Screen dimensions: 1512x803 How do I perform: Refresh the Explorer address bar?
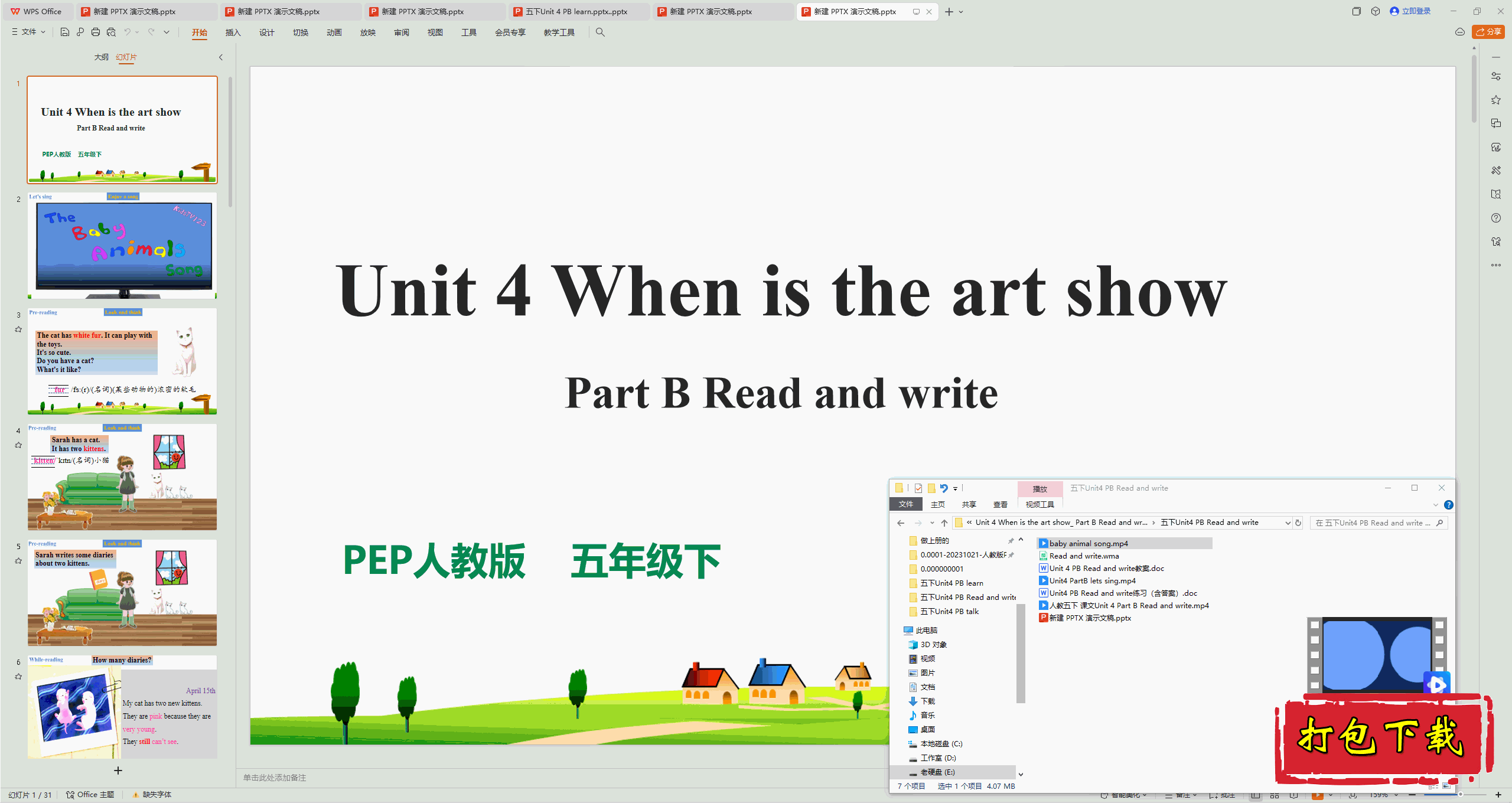pyautogui.click(x=1298, y=523)
